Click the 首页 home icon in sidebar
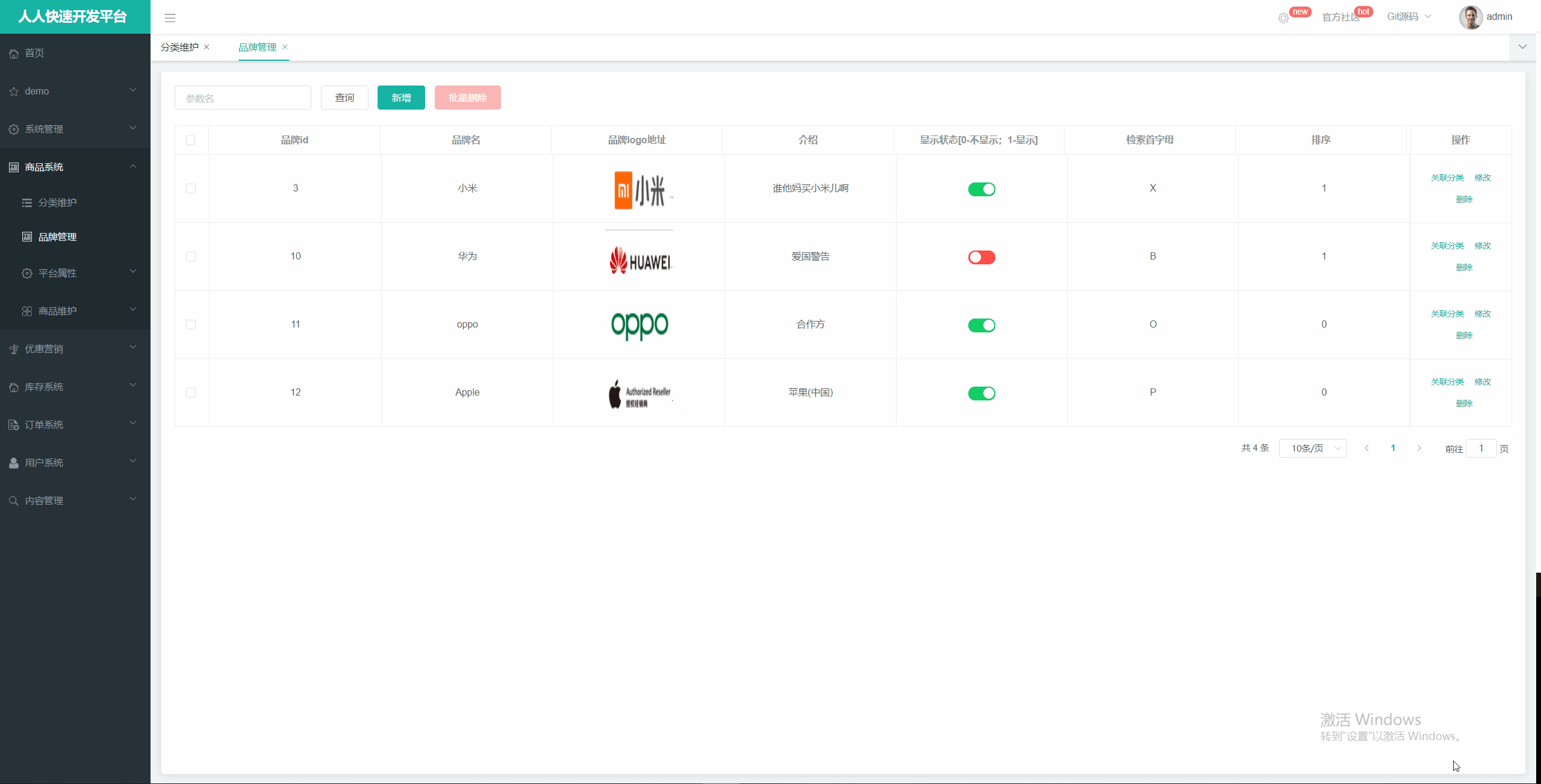The image size is (1541, 784). [14, 54]
